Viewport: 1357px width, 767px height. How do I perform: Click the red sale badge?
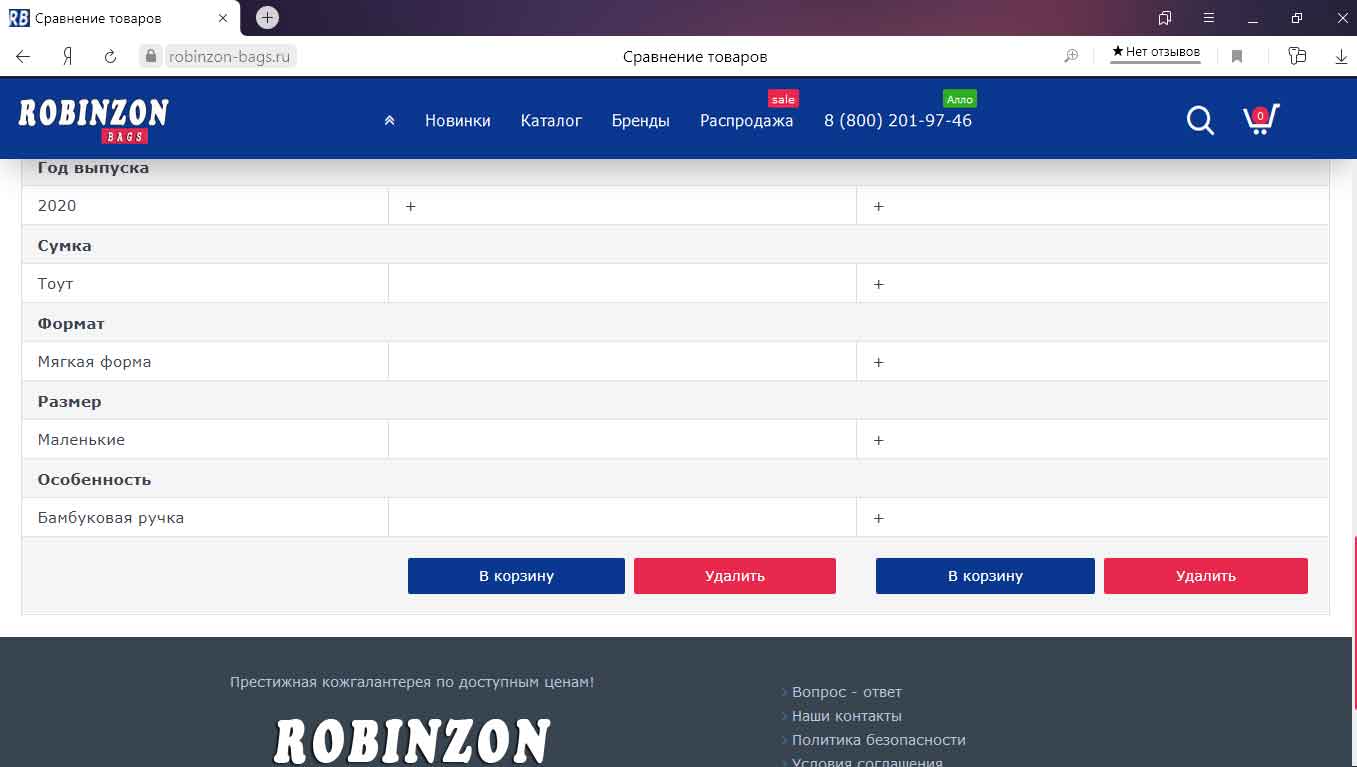783,99
